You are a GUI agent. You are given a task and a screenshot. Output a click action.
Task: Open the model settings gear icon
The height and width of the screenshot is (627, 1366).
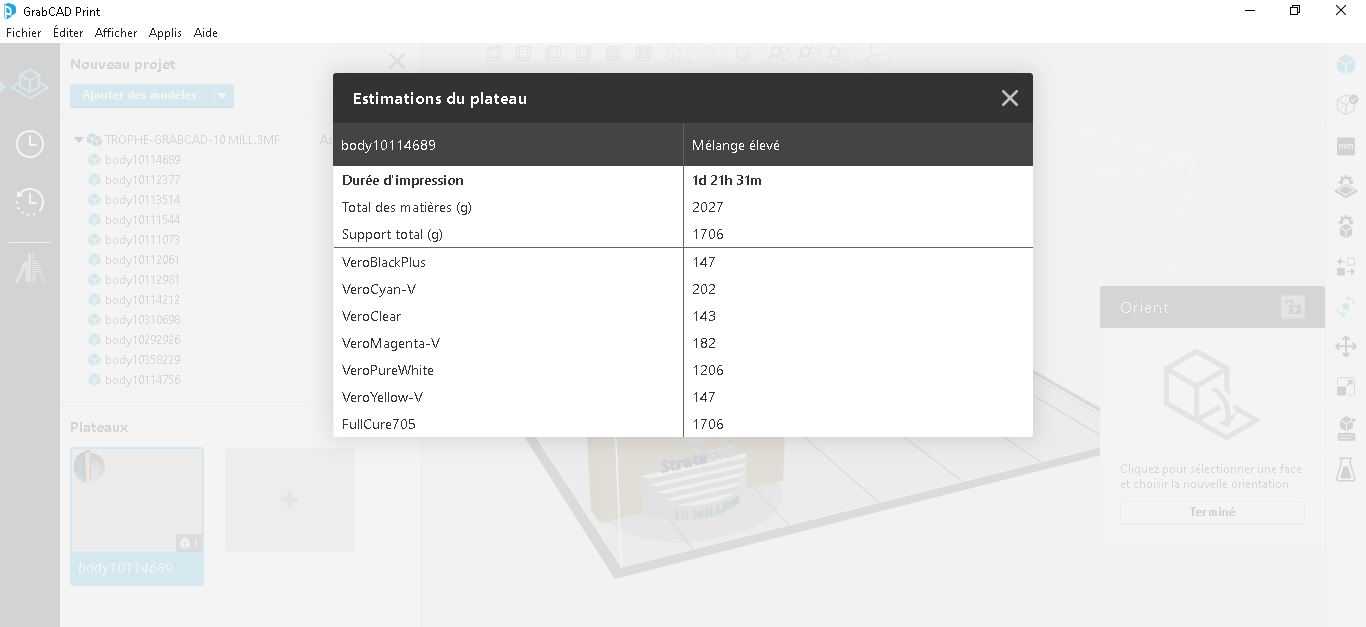[x=1346, y=226]
